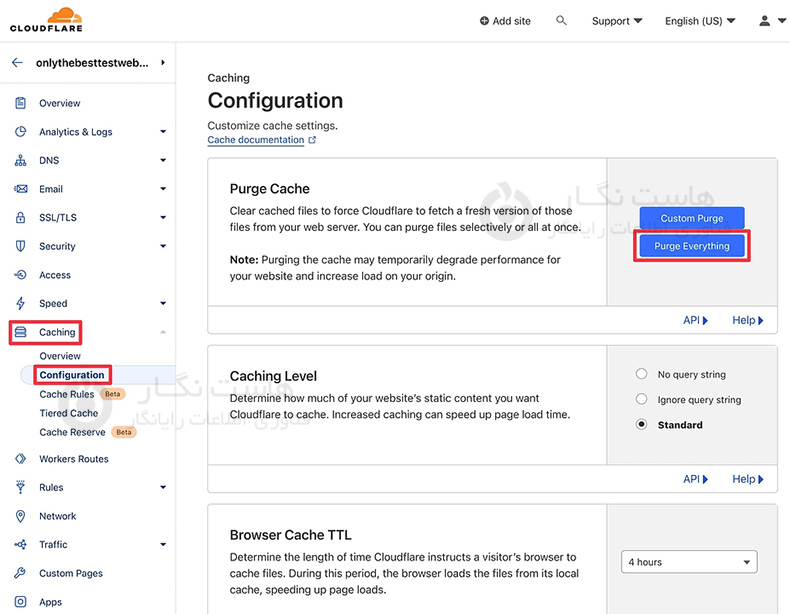Go to Tiered Cache page
The height and width of the screenshot is (614, 790).
click(69, 413)
